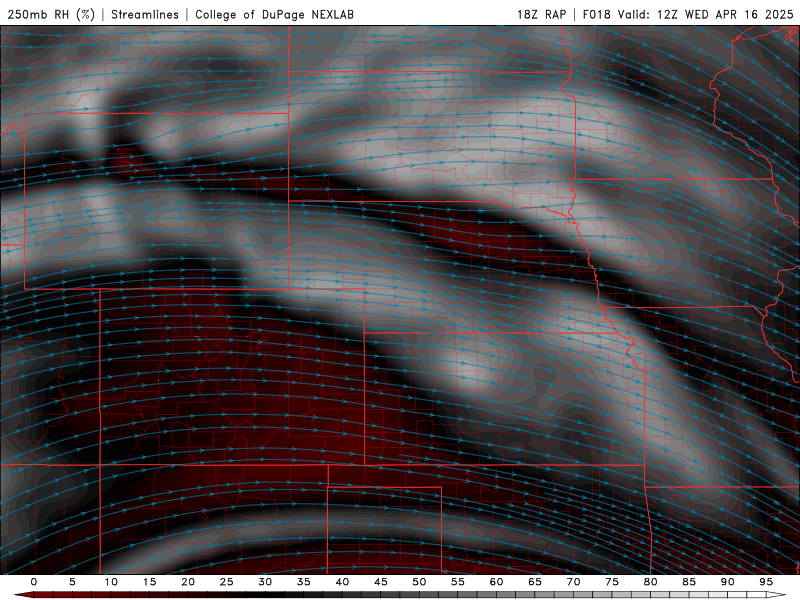Click the colorbar label '0'
Screen dimensions: 800x600
(34, 582)
